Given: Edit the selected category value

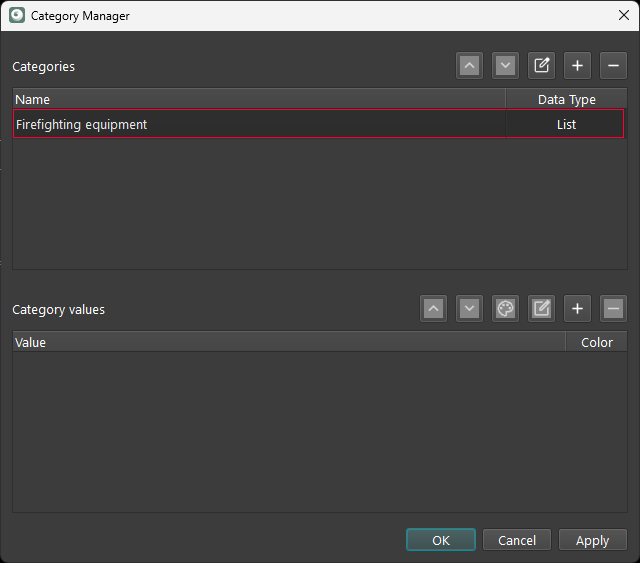Looking at the screenshot, I should tap(541, 309).
